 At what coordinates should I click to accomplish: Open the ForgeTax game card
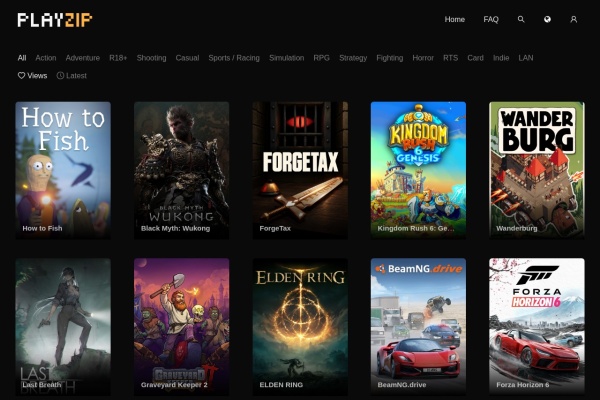click(300, 170)
